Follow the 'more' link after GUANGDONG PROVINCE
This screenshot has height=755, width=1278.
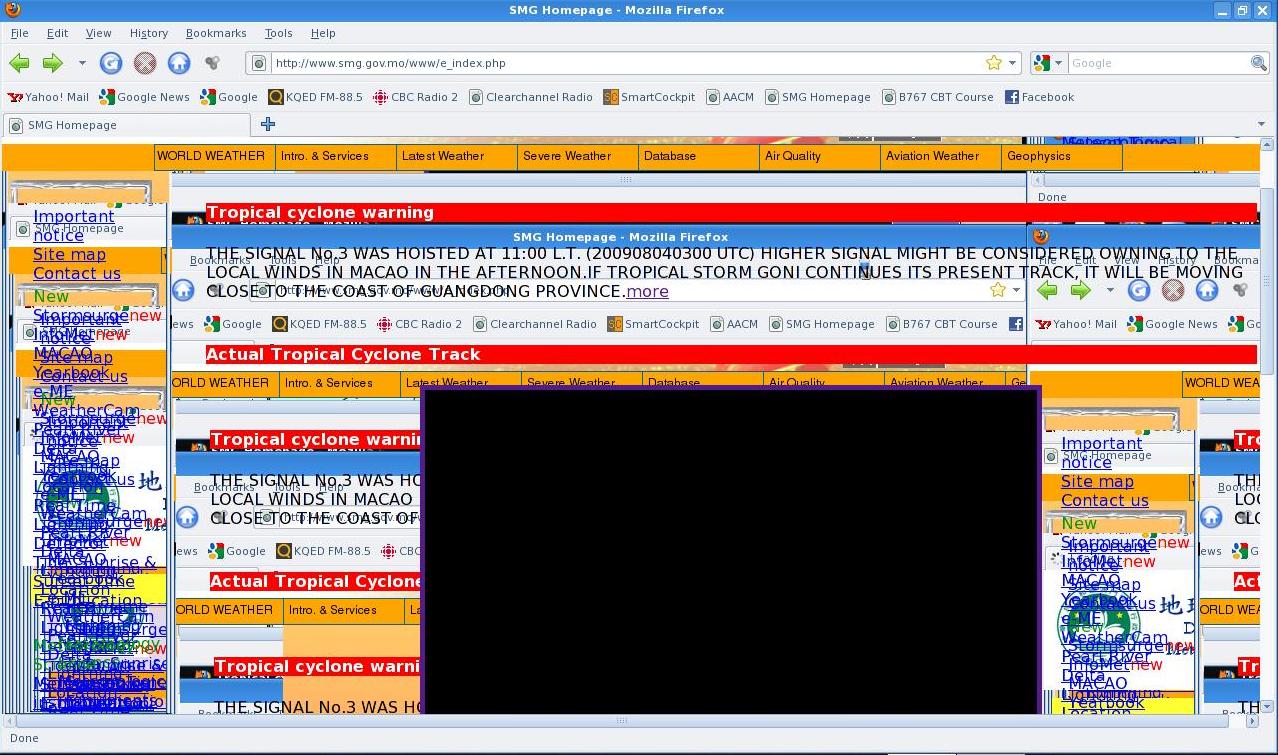click(x=647, y=292)
